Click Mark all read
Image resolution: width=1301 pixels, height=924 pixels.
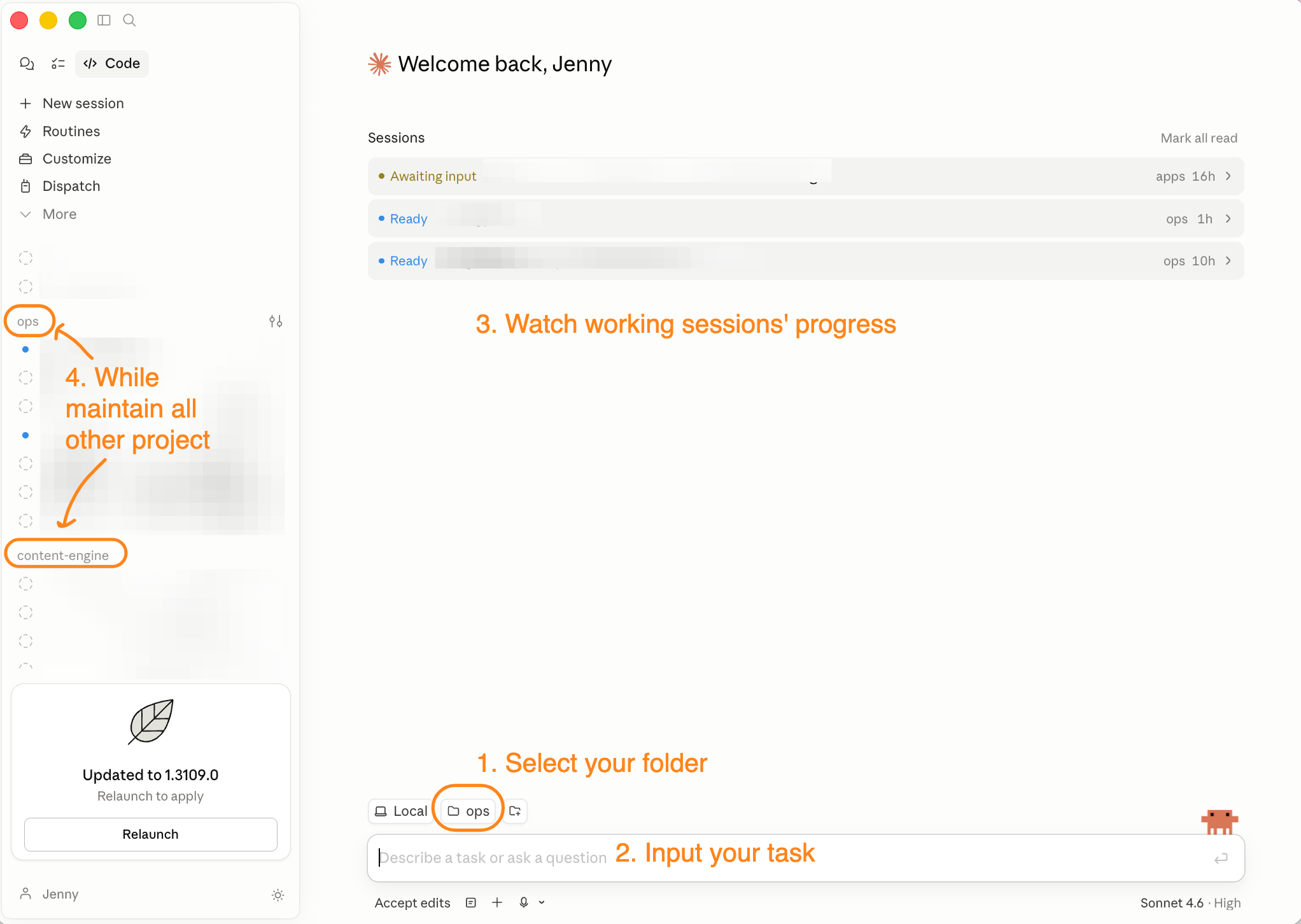pos(1199,138)
